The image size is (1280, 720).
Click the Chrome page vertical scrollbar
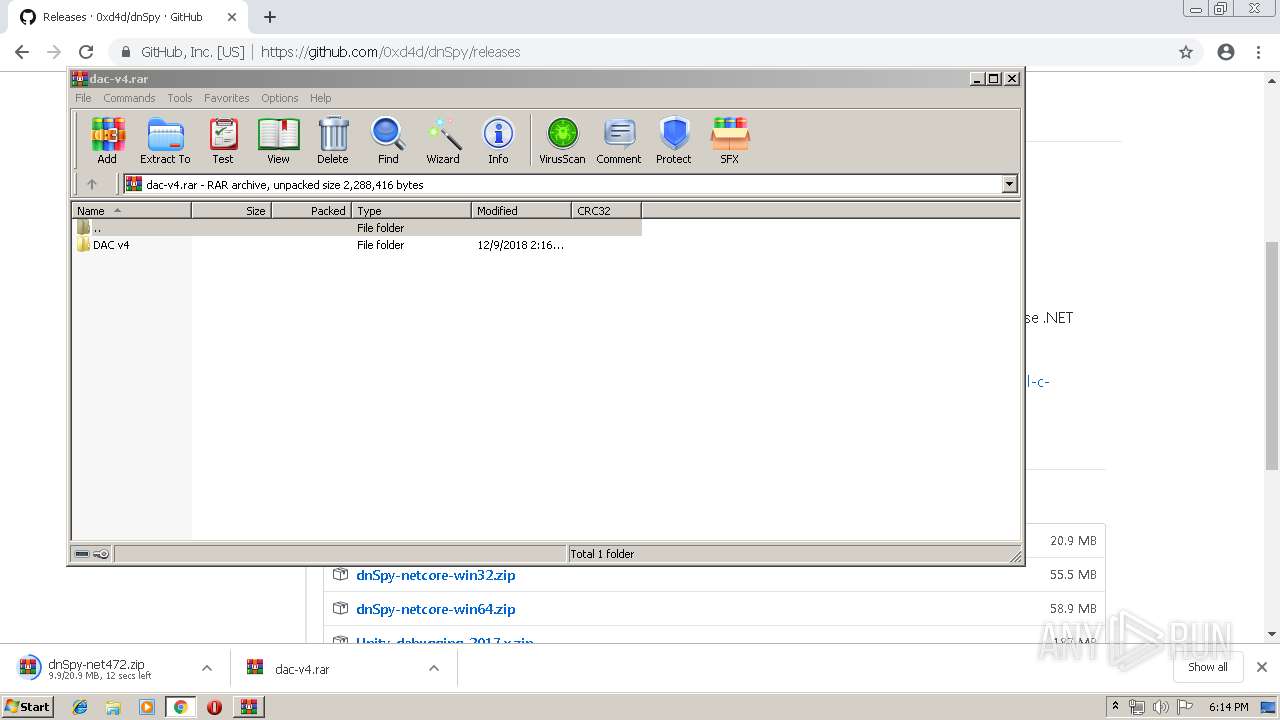coord(1271,355)
